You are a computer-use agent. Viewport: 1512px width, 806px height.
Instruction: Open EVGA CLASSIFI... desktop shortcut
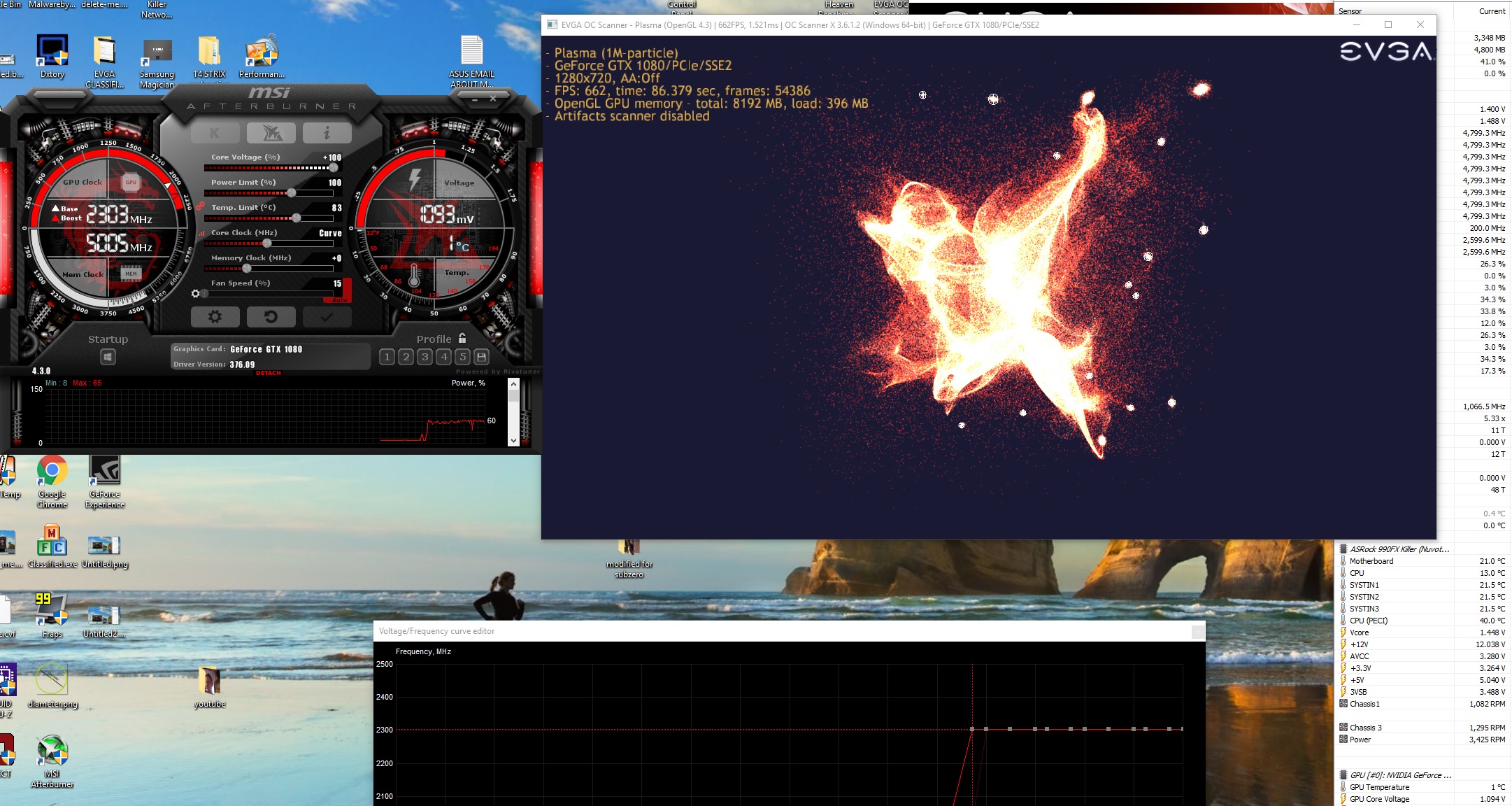[104, 62]
